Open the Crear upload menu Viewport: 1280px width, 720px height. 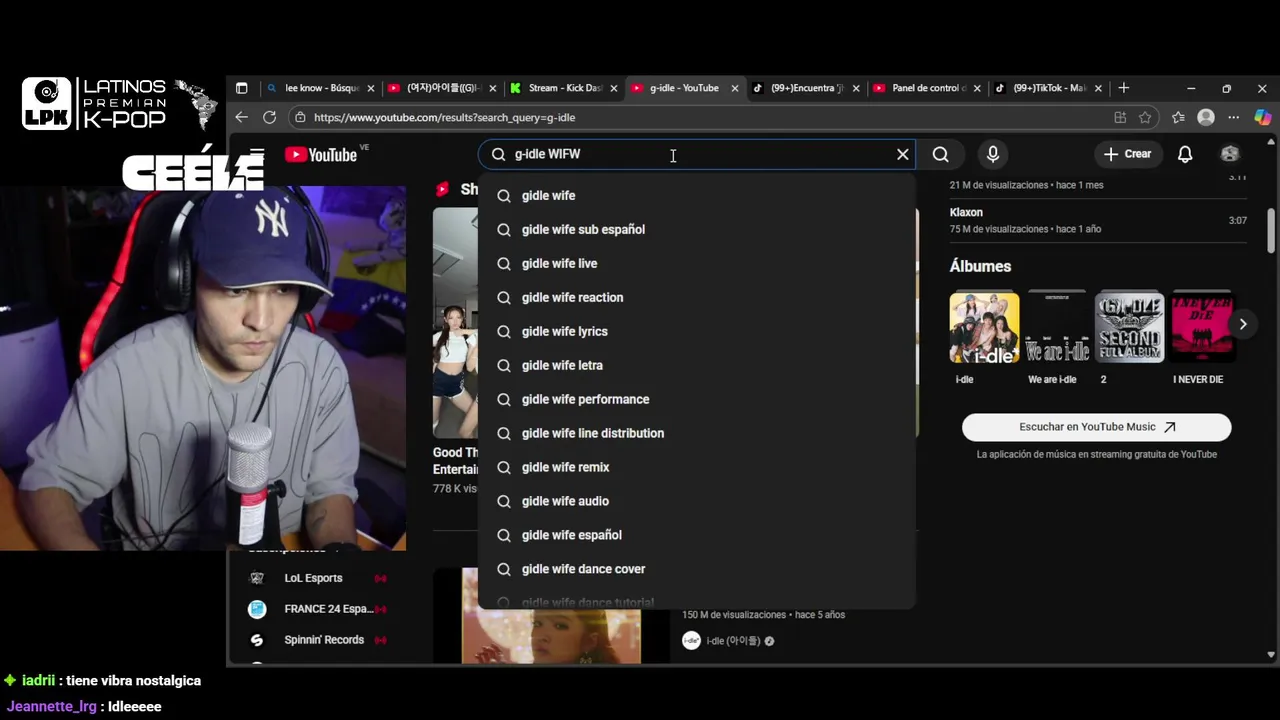tap(1128, 154)
